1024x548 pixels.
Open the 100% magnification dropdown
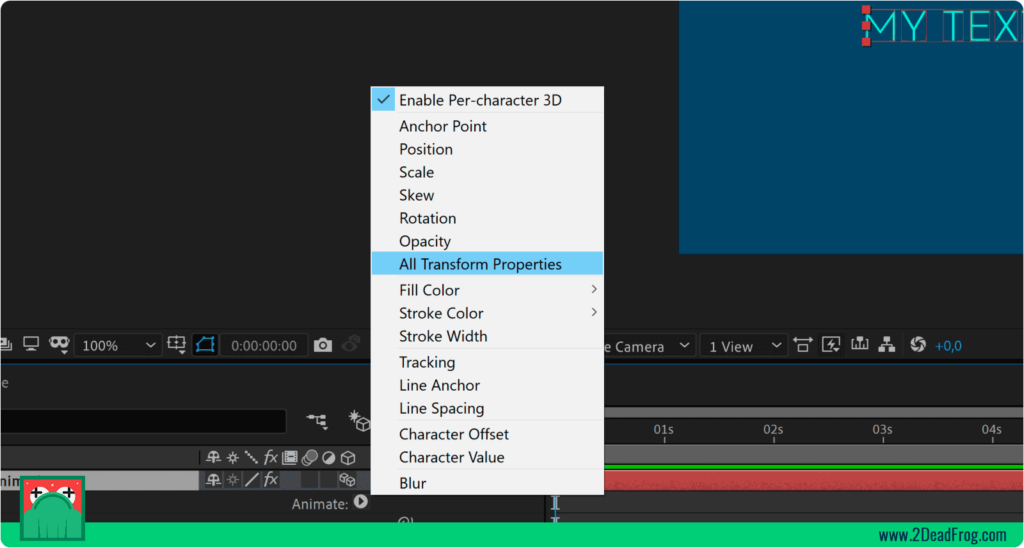[x=118, y=346]
